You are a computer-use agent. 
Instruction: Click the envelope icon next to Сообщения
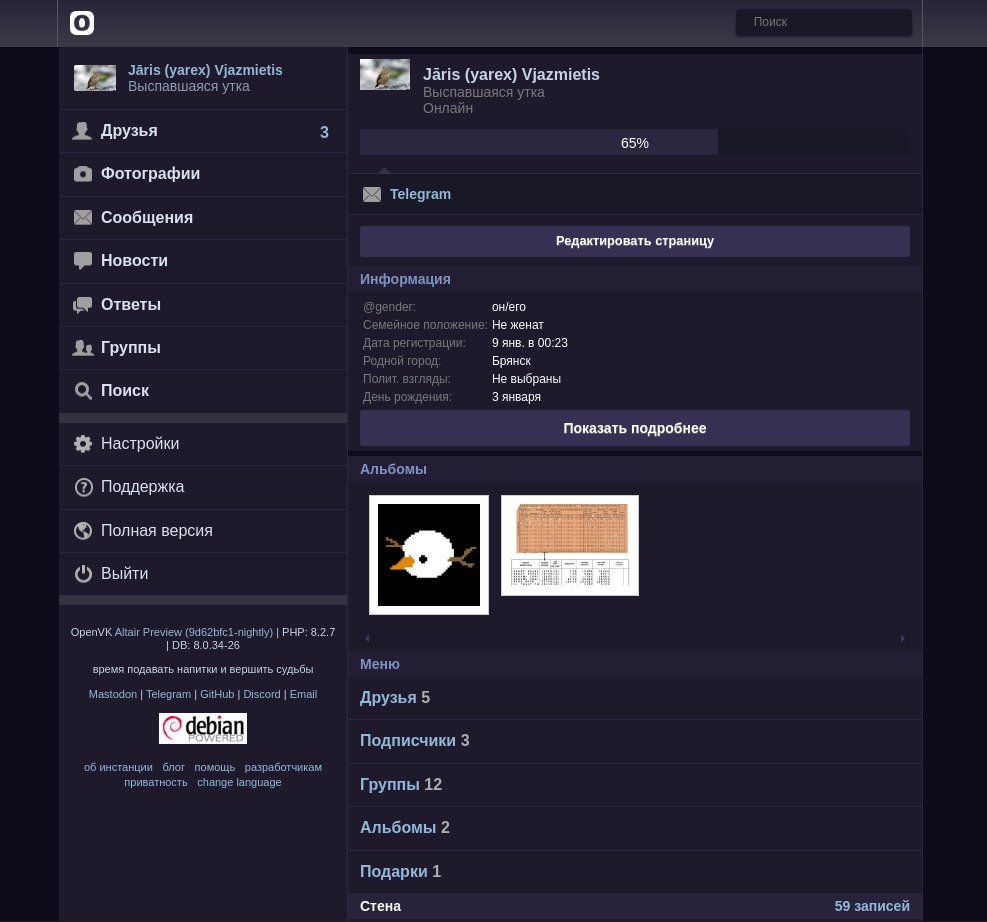82,217
